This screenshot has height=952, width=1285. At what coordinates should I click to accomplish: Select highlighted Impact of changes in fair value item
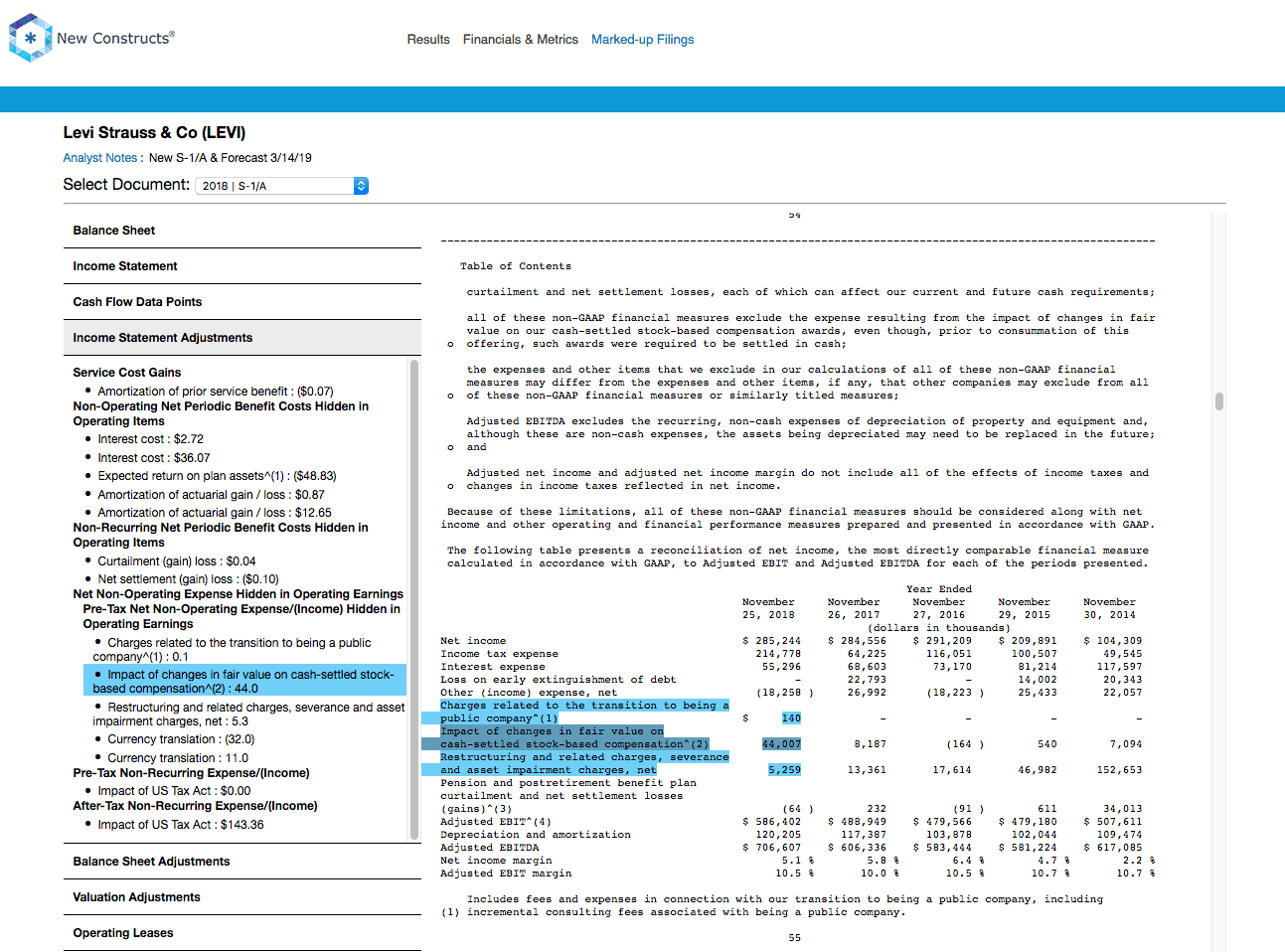click(244, 681)
